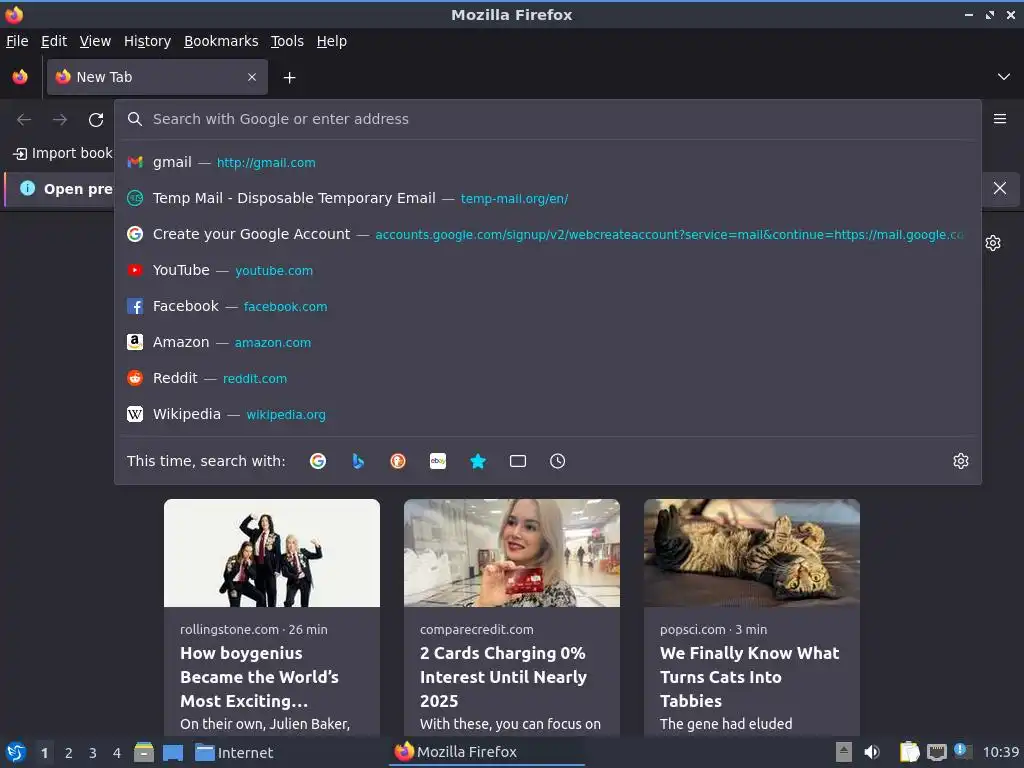The width and height of the screenshot is (1024, 768).
Task: Open the clipboard manager tray icon
Action: [909, 752]
